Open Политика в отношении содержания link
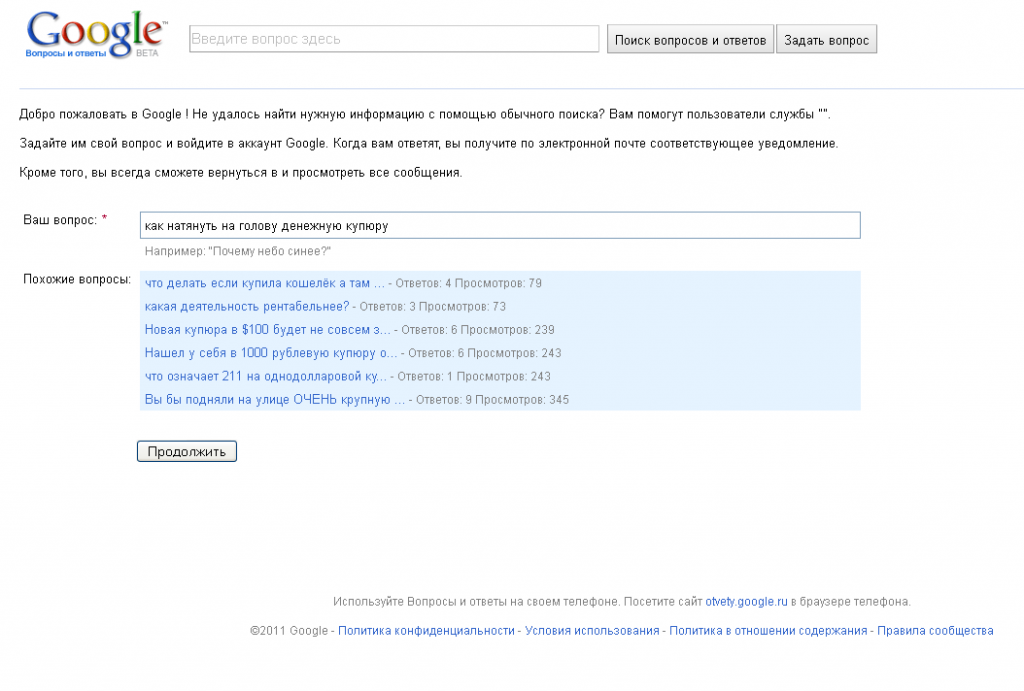1024x691 pixels. click(768, 631)
